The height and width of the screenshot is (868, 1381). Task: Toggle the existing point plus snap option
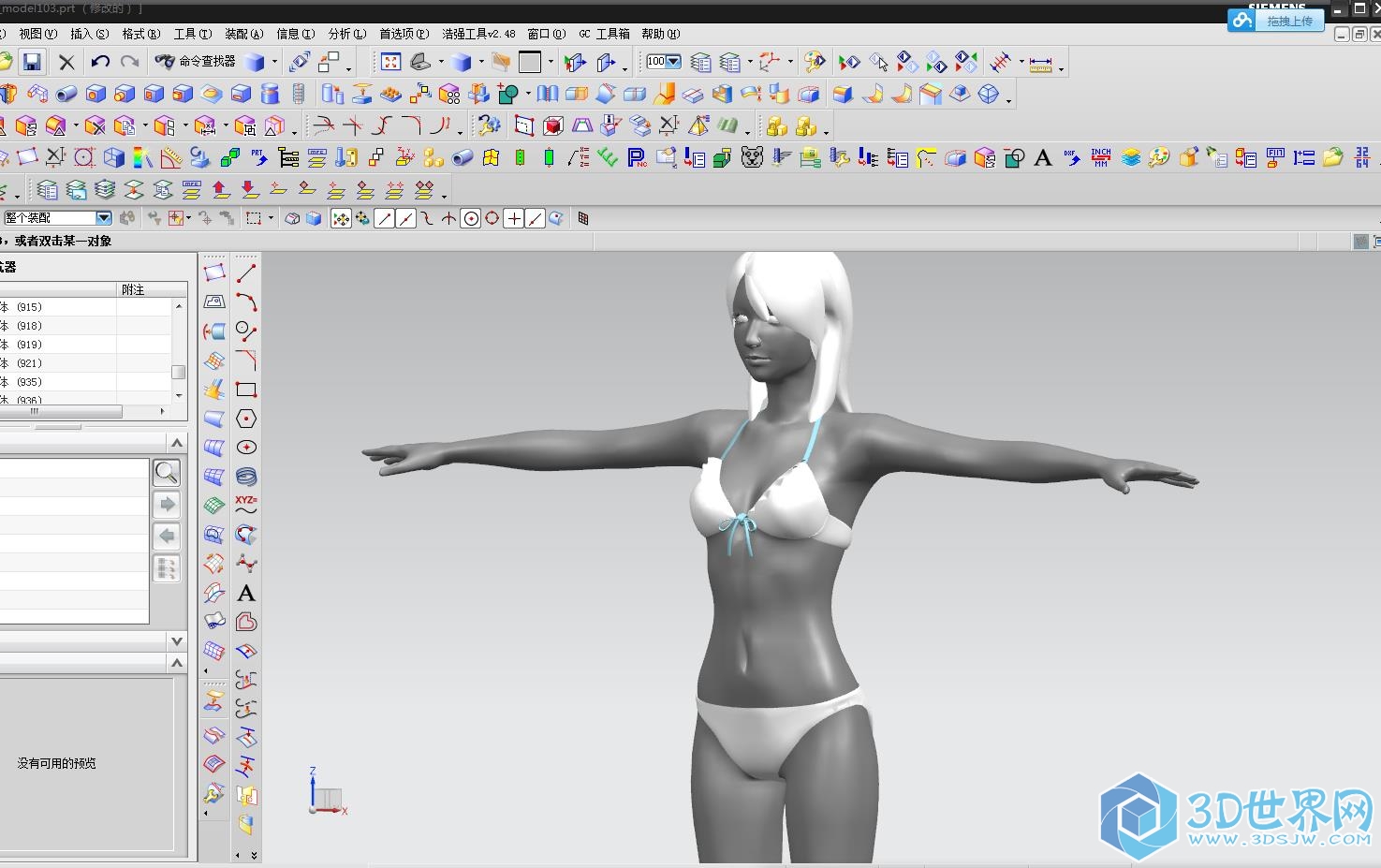pos(514,218)
